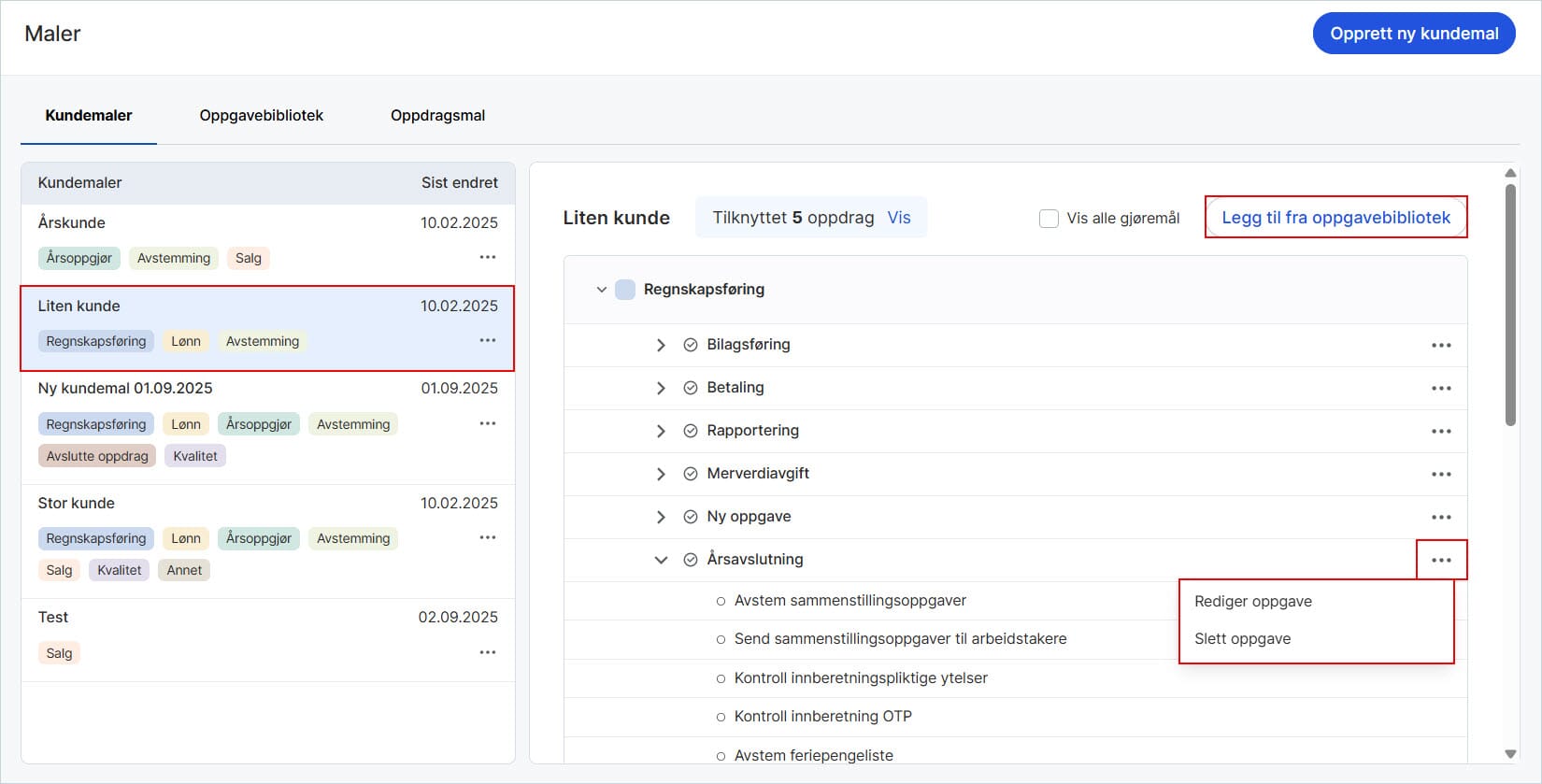Screen dimensions: 1542x784
Task: Open more options for Stor kunde template
Action: tap(487, 537)
